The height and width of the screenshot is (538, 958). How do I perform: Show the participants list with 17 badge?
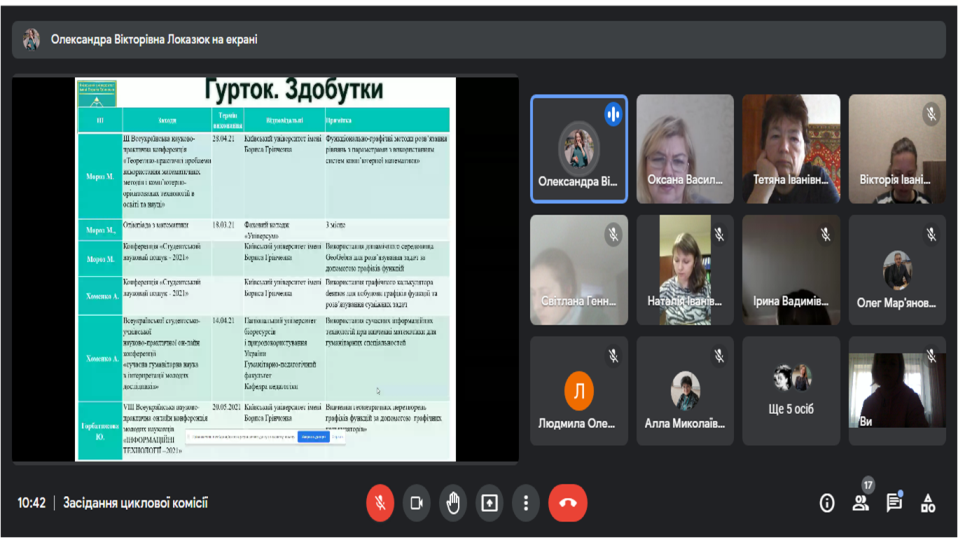click(861, 503)
